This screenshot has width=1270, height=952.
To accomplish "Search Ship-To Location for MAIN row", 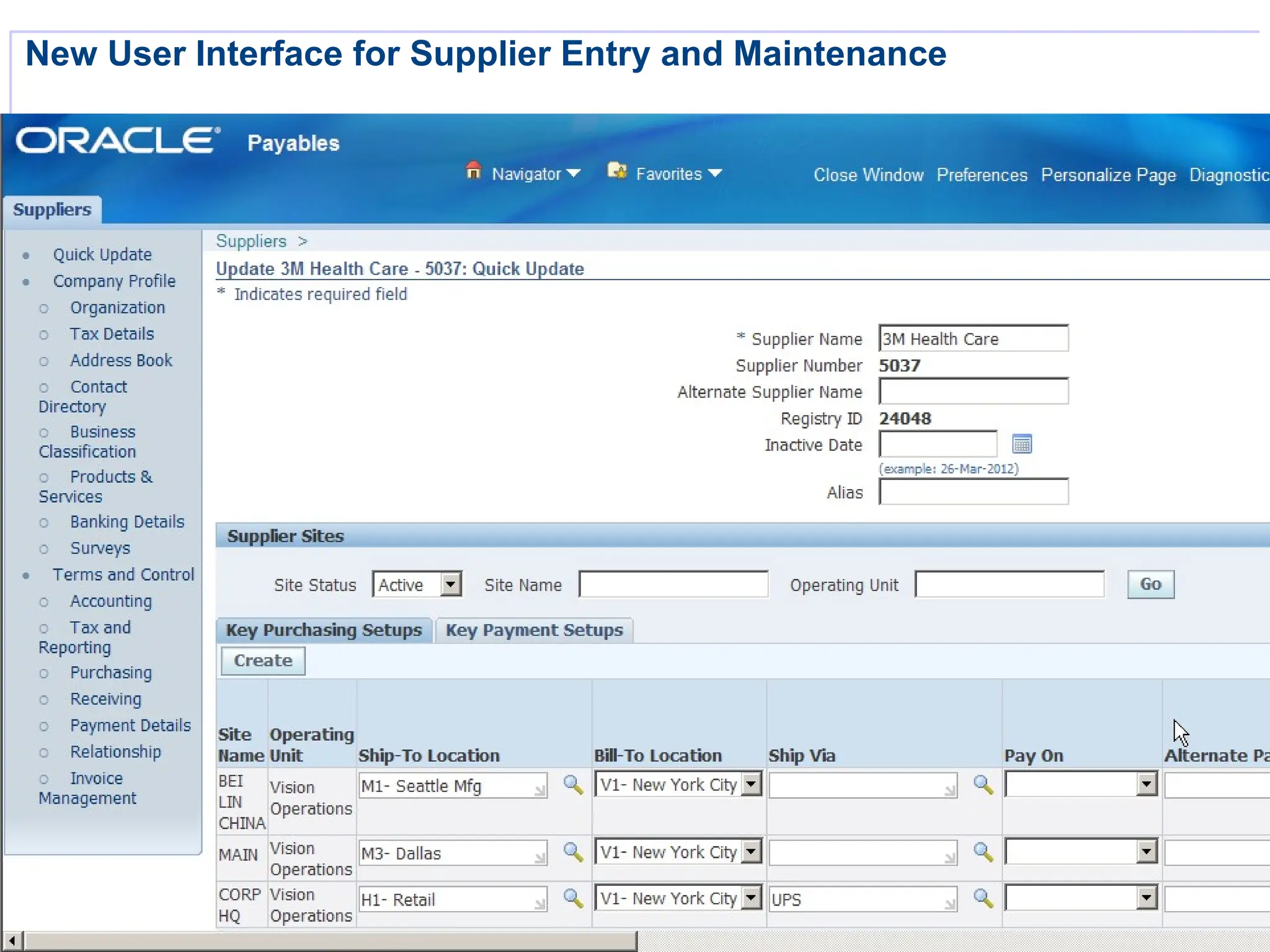I will point(573,852).
